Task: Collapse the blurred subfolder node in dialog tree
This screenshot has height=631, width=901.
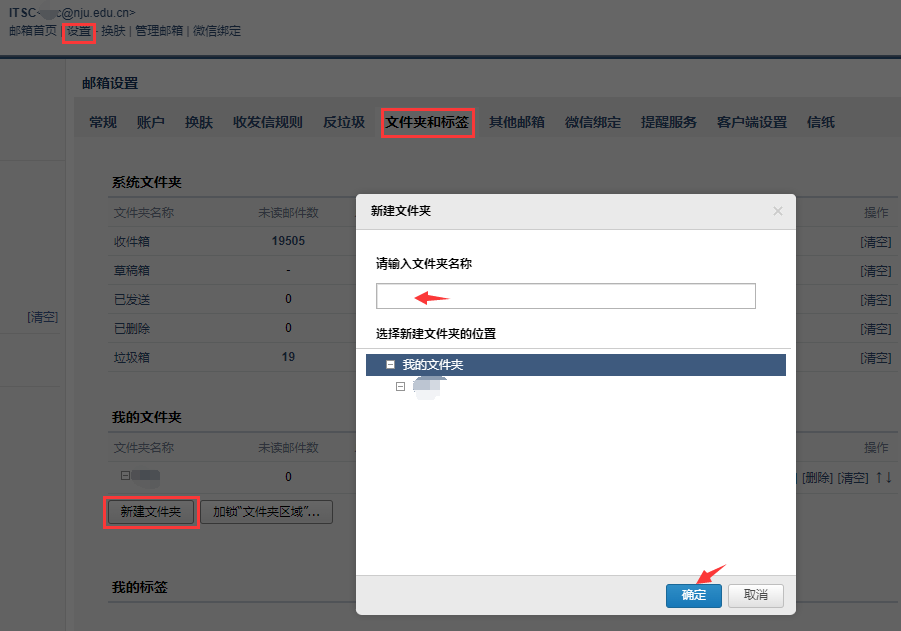Action: (400, 387)
